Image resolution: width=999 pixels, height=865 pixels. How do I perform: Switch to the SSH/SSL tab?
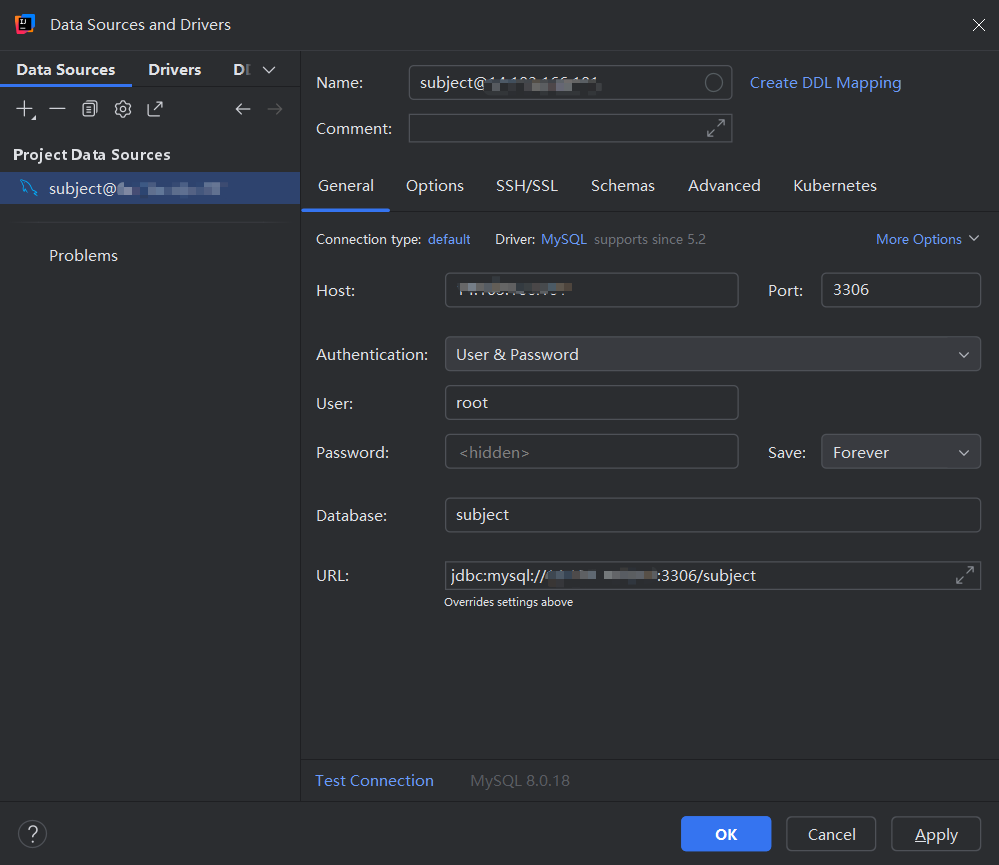point(527,185)
